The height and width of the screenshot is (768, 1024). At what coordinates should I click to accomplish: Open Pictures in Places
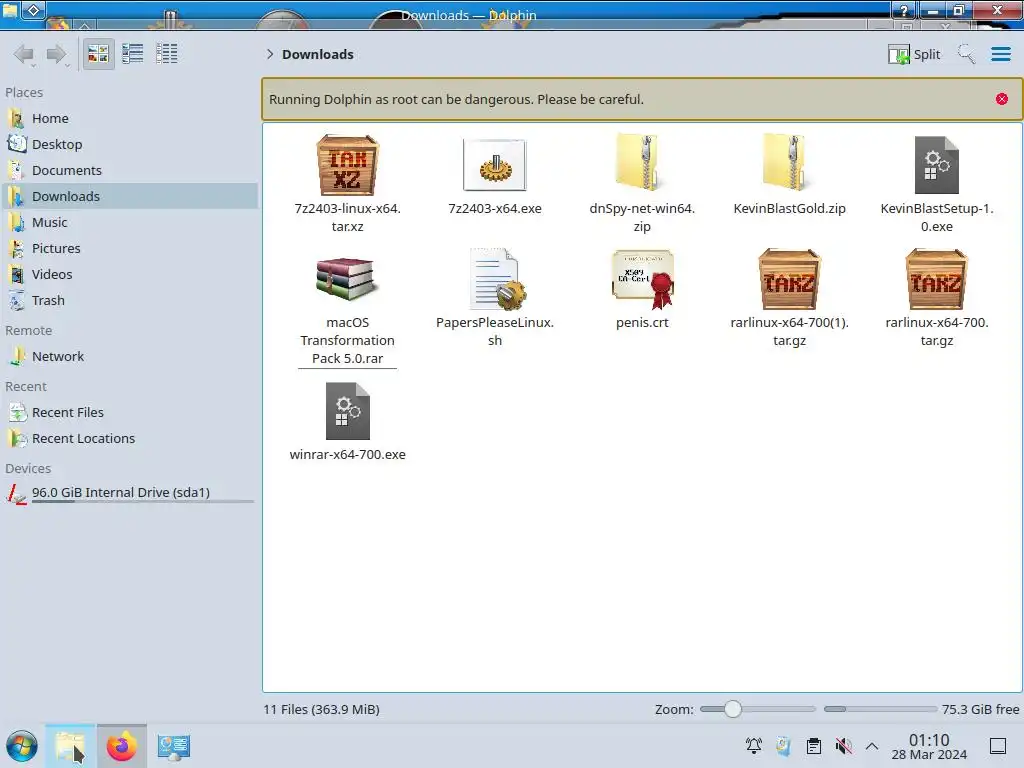129,249
